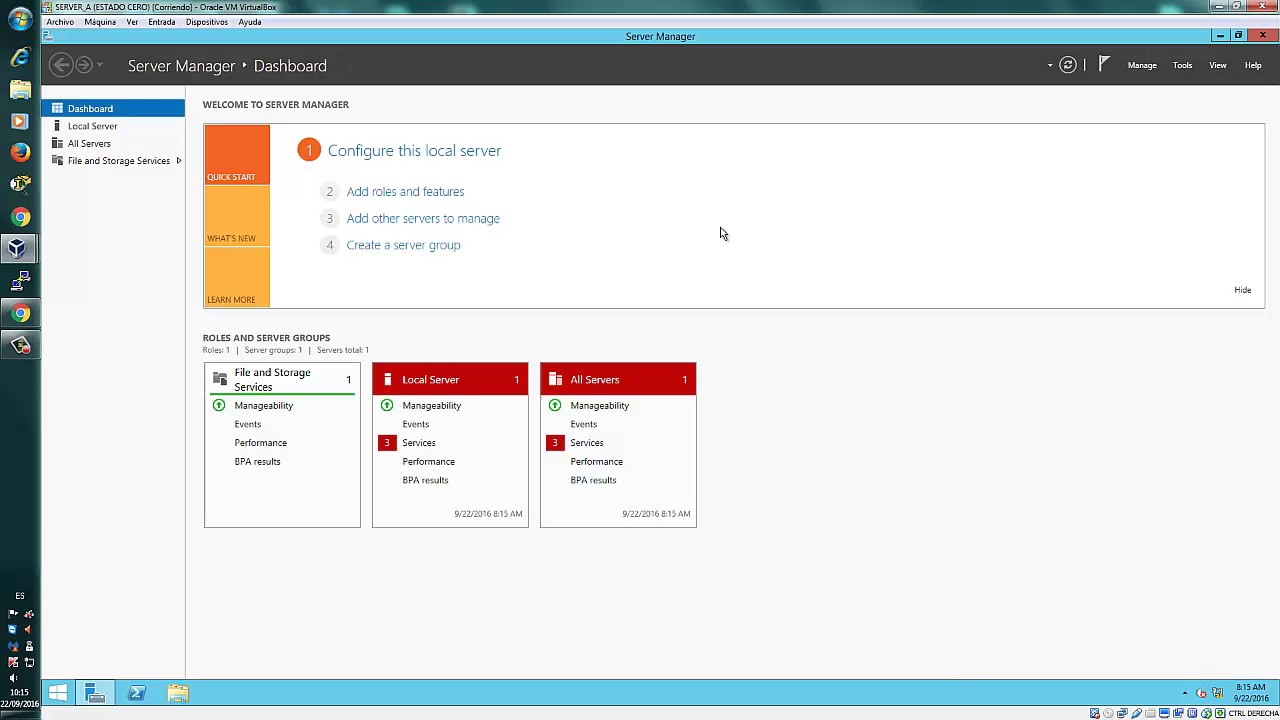Click VirtualBox cube icon on host taskbar

click(20, 248)
